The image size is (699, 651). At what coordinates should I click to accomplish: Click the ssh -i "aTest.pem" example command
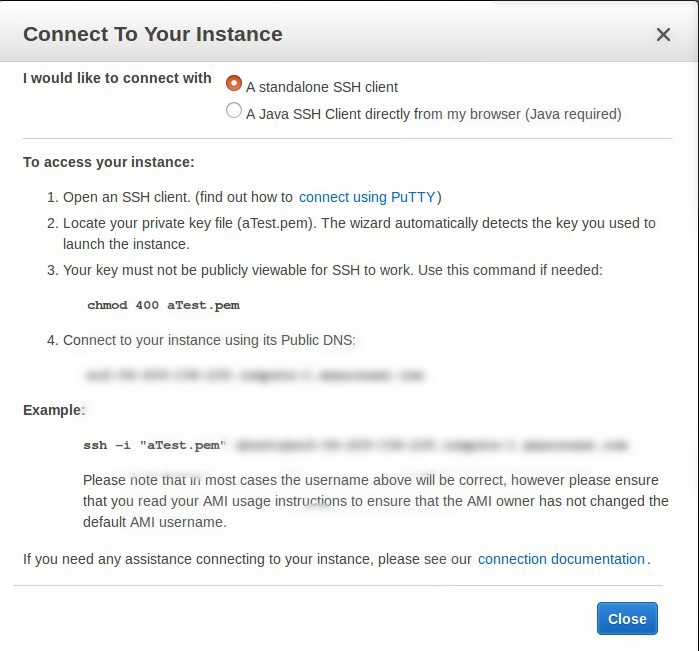click(x=355, y=445)
